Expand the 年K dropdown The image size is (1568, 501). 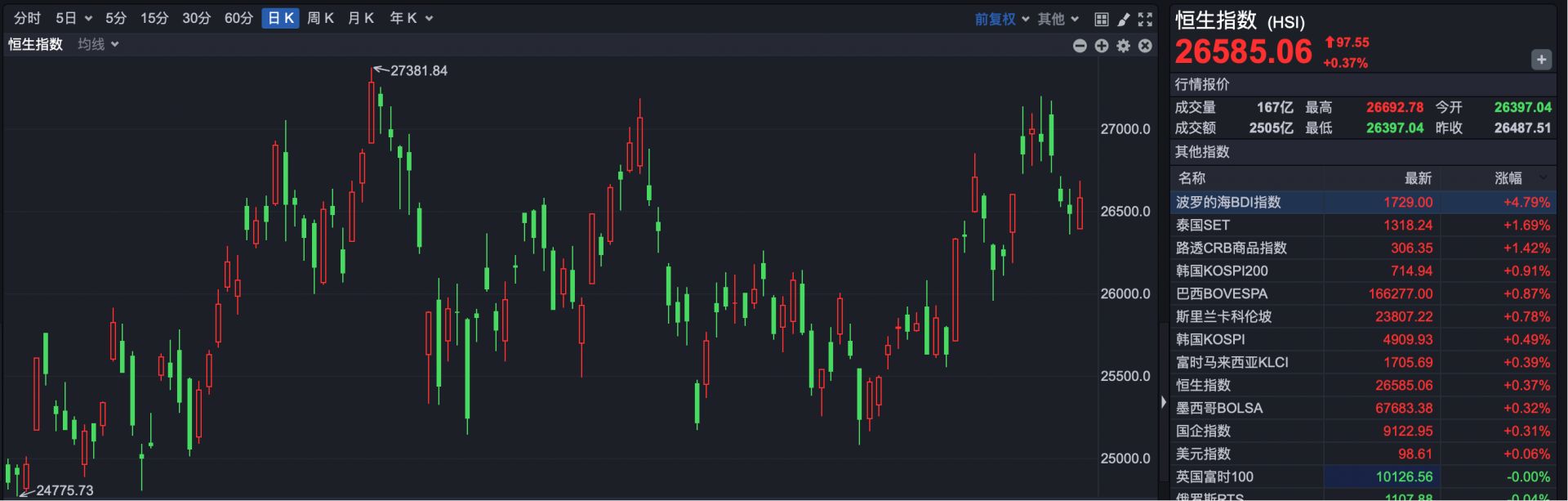[411, 18]
